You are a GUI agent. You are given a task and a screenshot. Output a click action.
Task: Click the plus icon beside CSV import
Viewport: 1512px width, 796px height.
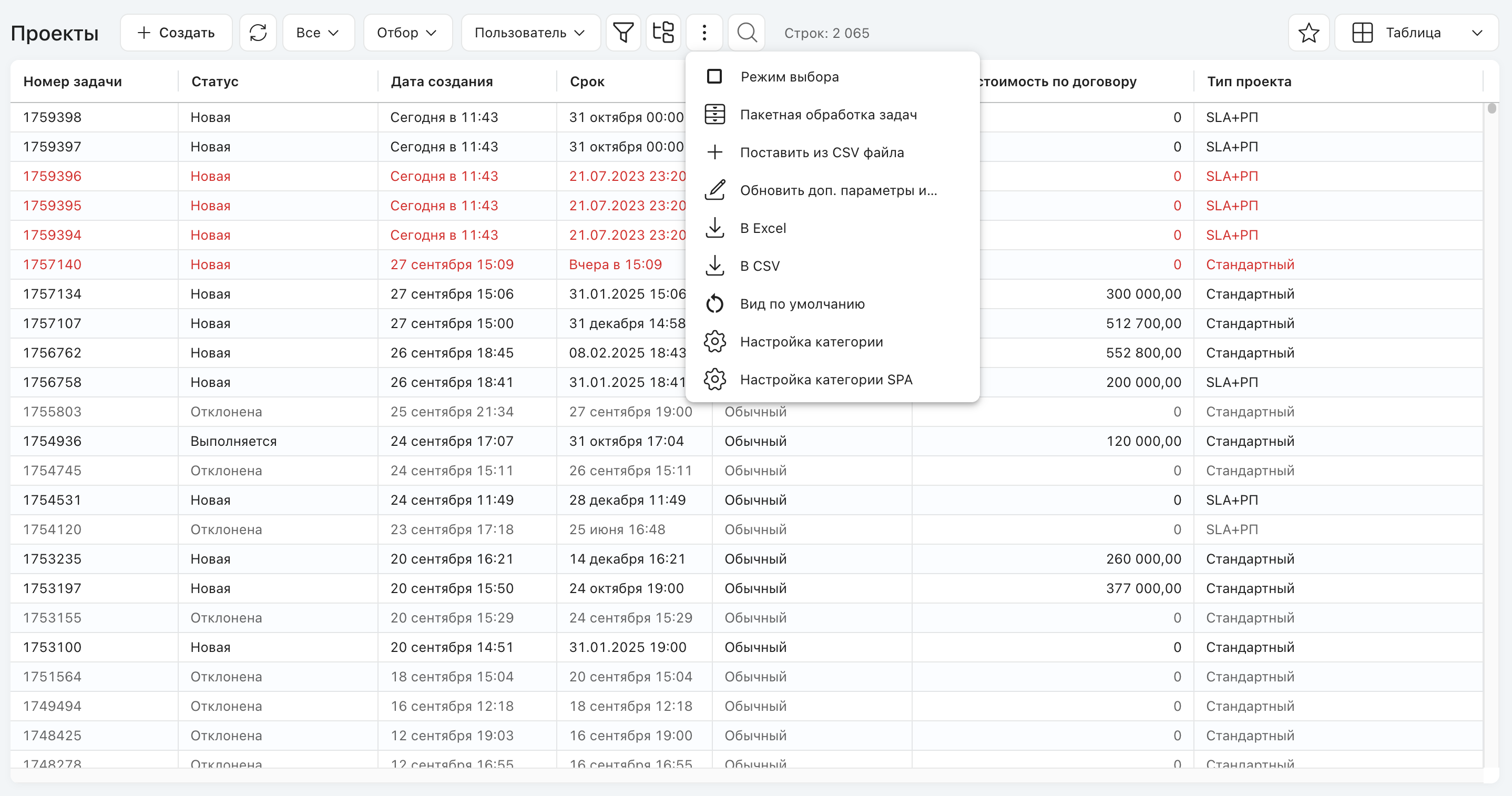tap(715, 152)
